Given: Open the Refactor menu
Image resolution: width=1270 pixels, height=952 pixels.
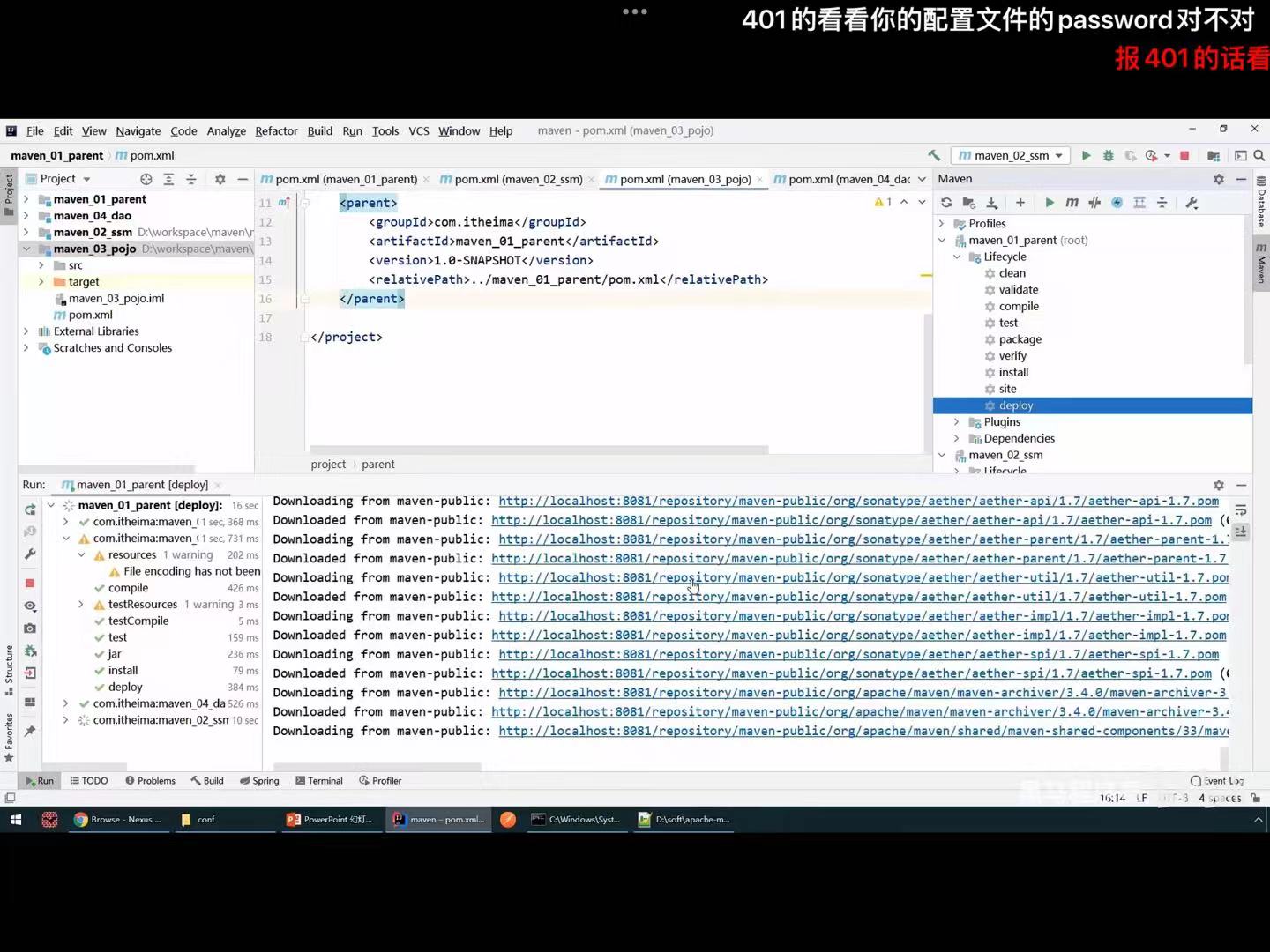Looking at the screenshot, I should tap(276, 130).
